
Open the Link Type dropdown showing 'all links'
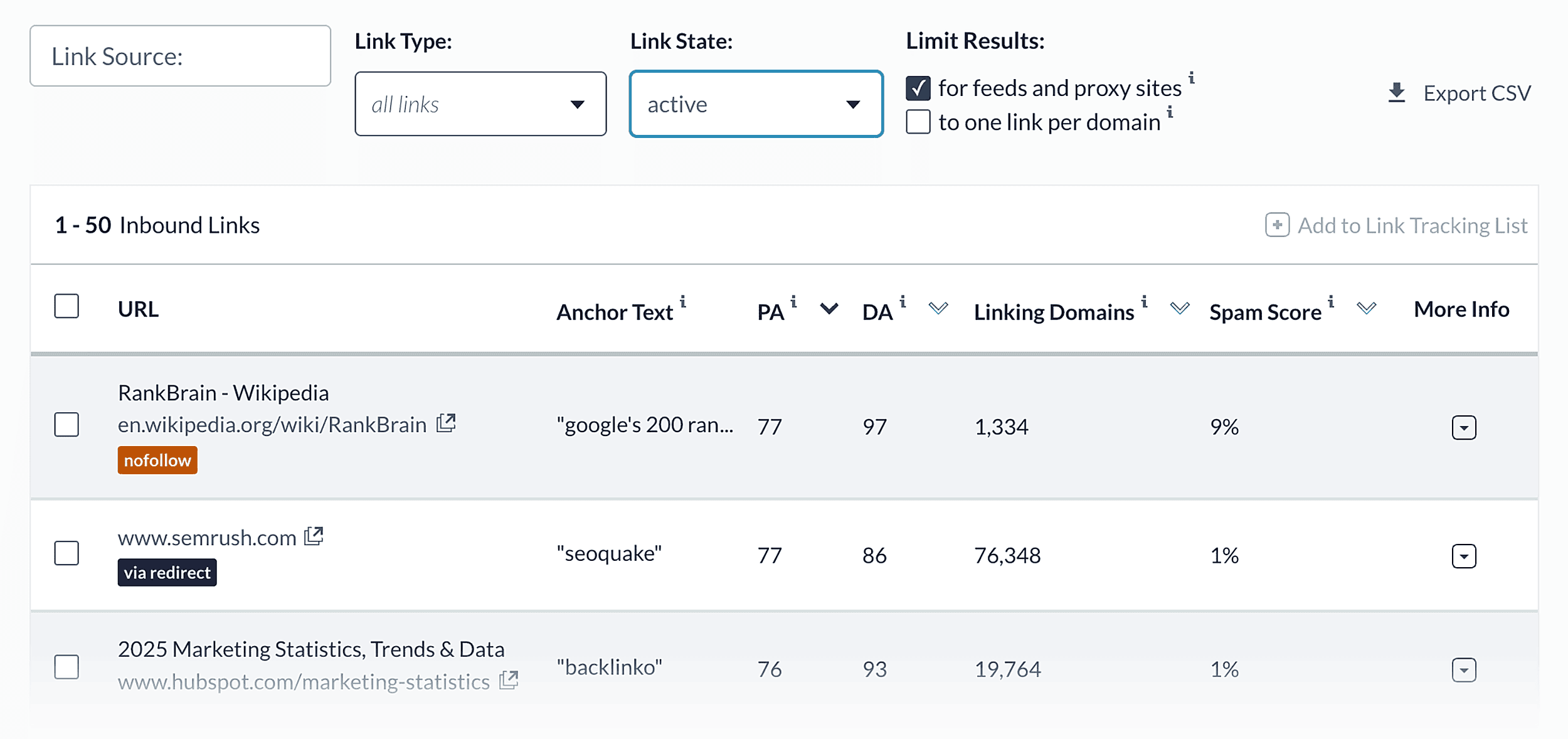[x=480, y=104]
